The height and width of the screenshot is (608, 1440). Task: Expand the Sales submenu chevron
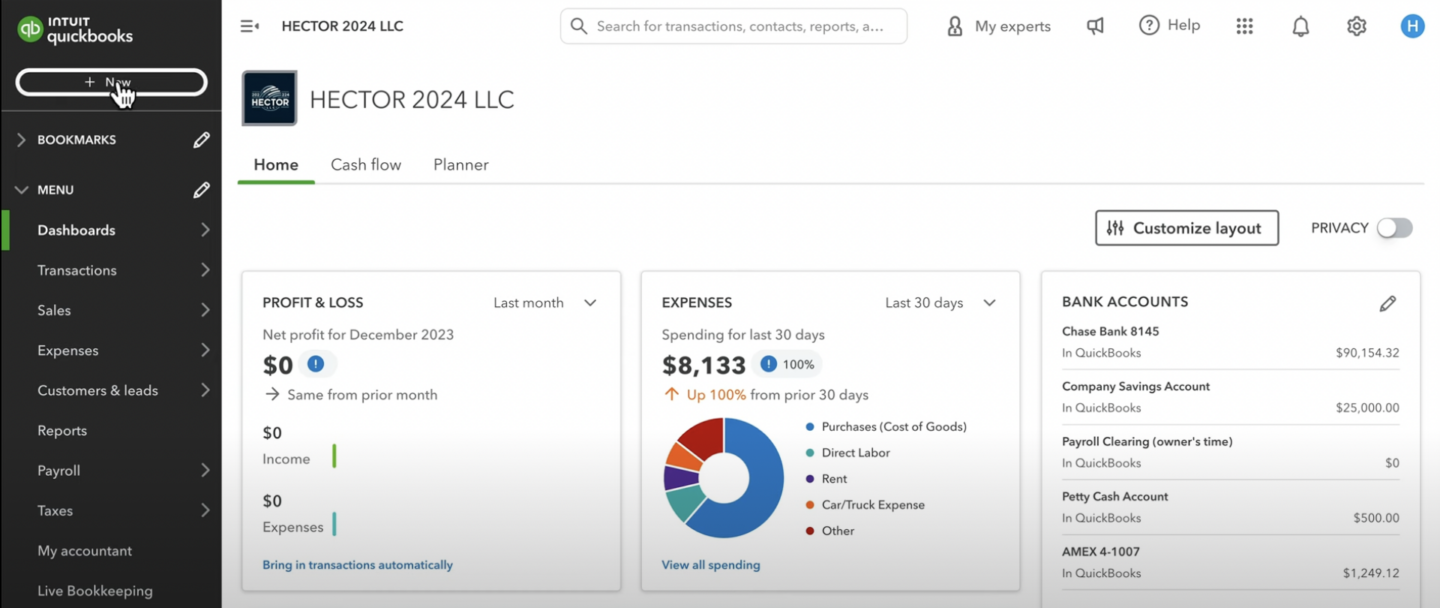pyautogui.click(x=205, y=310)
